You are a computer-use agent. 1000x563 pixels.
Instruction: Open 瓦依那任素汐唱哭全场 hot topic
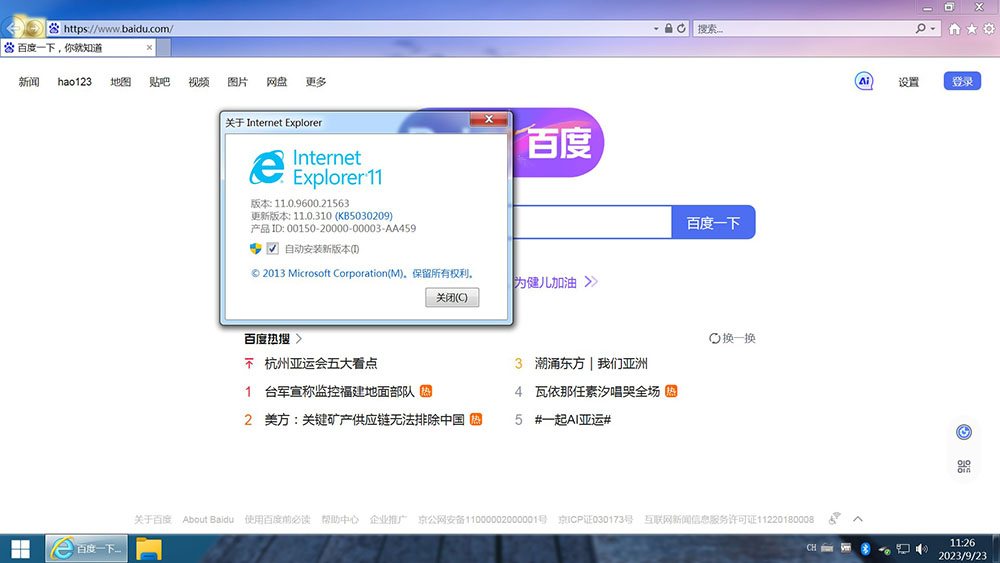pyautogui.click(x=597, y=391)
